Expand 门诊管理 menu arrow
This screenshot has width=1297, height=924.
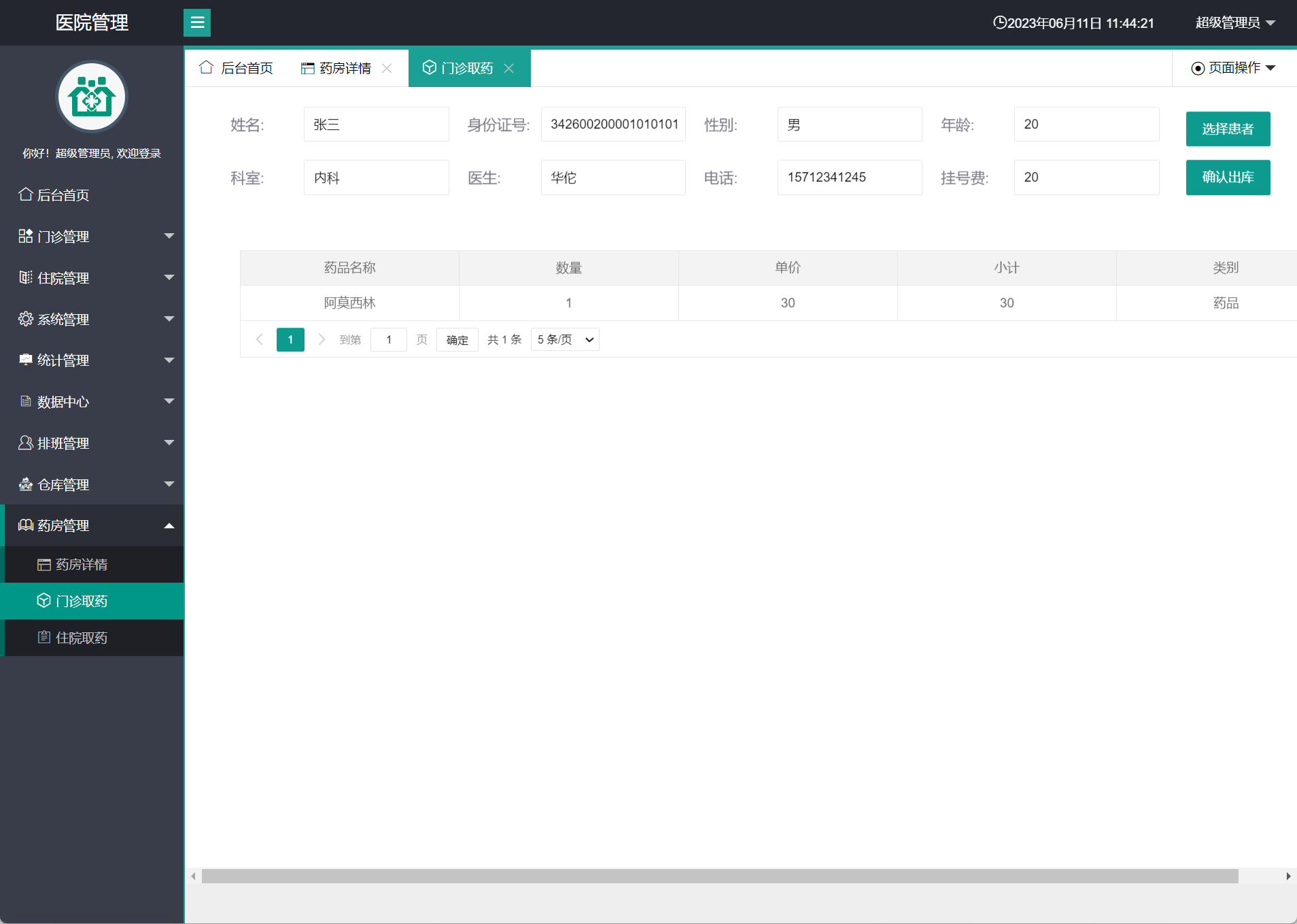click(169, 236)
